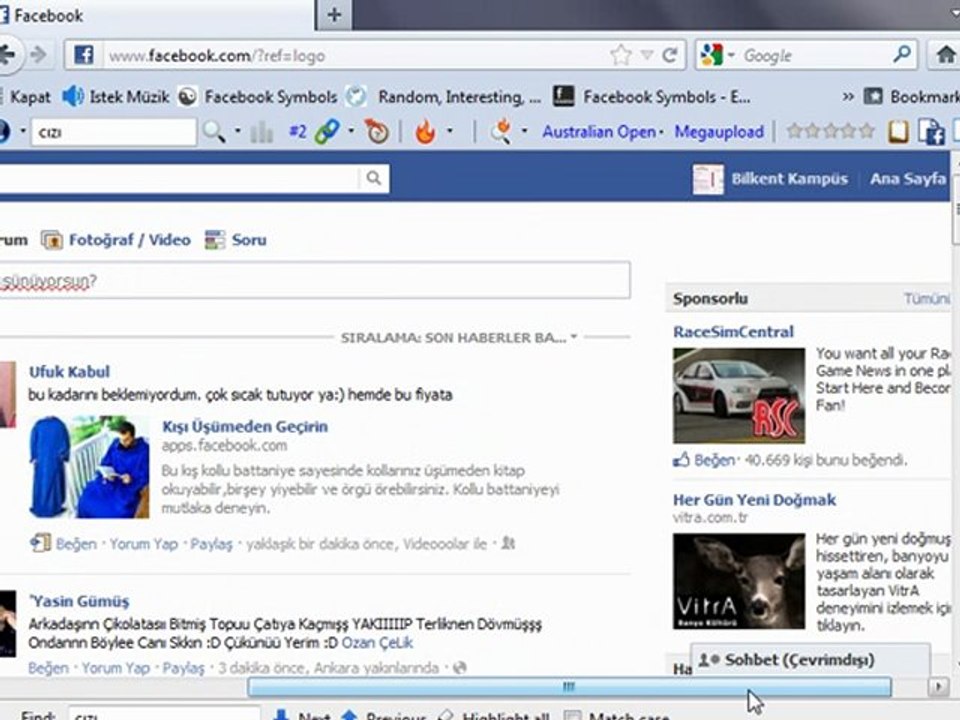Click the red stopwatch toolbar icon
The width and height of the screenshot is (960, 720).
pos(377,132)
